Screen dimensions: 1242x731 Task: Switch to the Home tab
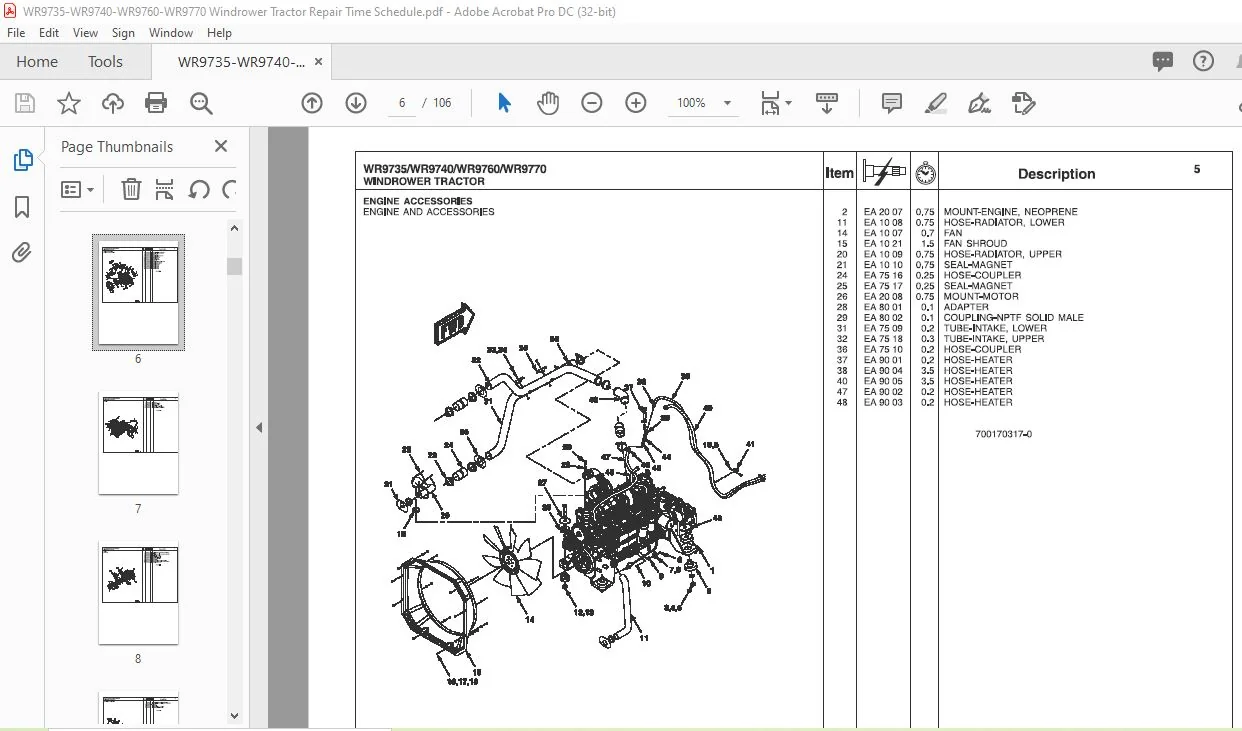[x=37, y=62]
